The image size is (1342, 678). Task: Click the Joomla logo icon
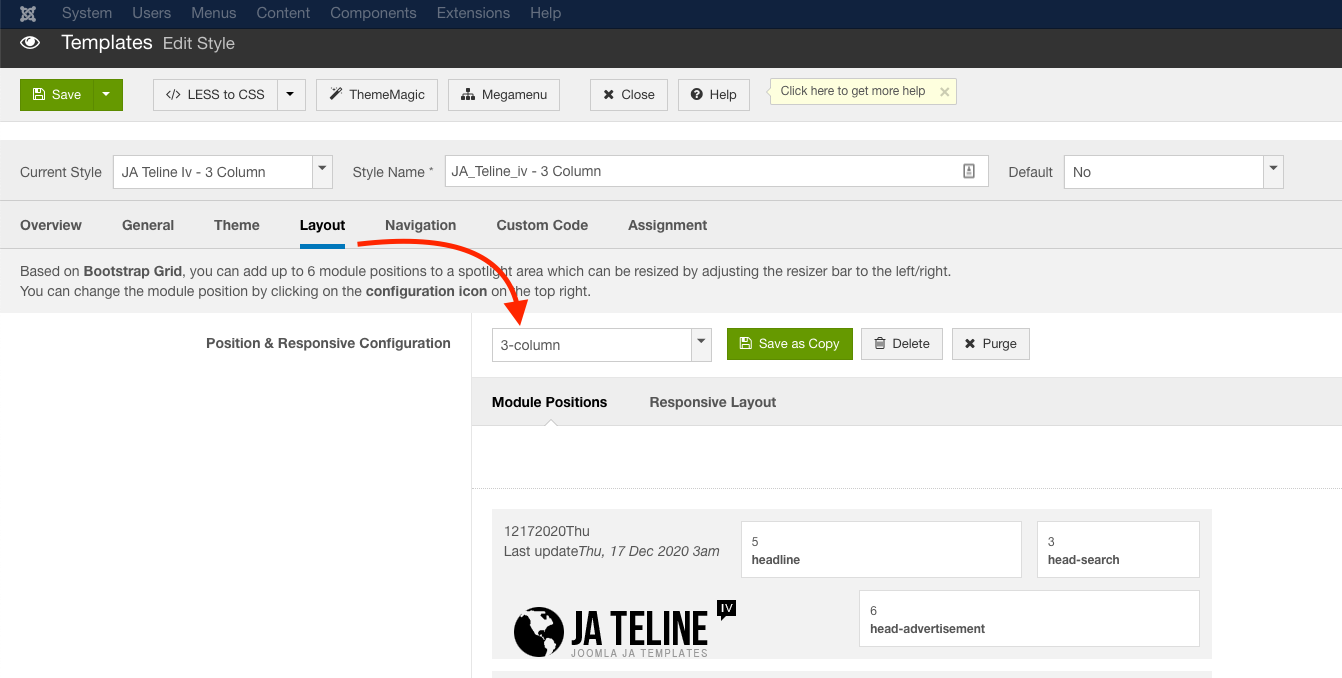pyautogui.click(x=28, y=13)
